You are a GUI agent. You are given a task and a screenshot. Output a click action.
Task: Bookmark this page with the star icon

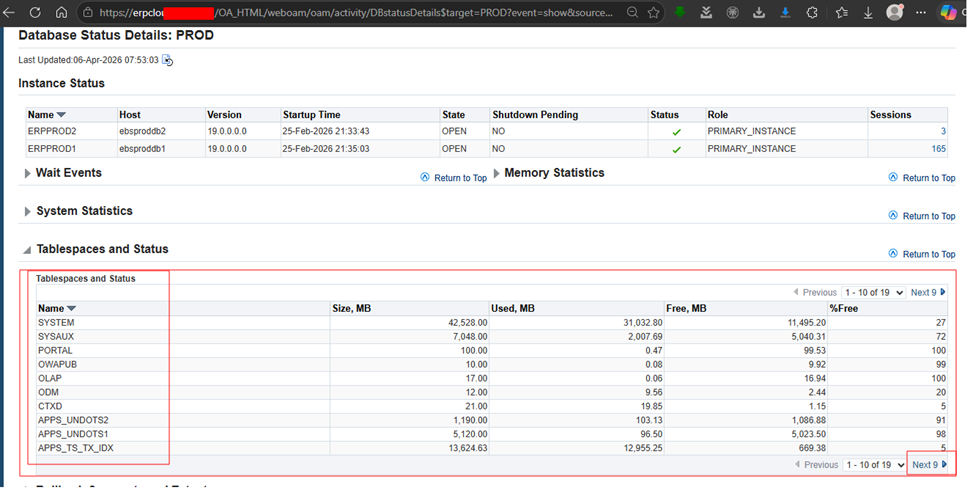653,13
